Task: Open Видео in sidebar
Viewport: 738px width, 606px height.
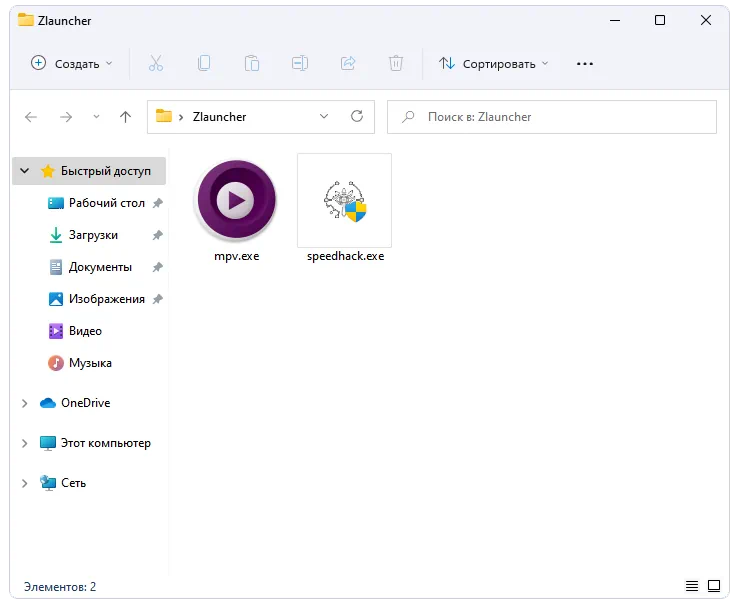Action: (75, 331)
